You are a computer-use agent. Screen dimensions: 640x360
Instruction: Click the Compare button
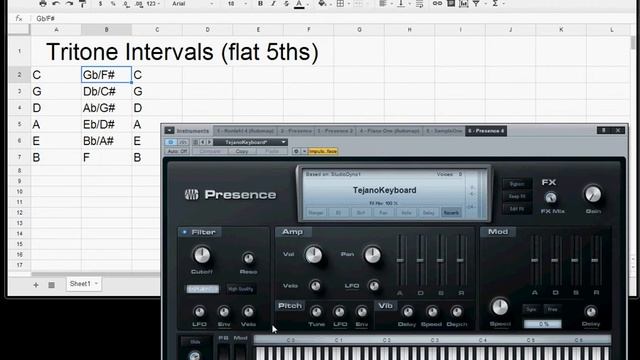[x=210, y=151]
